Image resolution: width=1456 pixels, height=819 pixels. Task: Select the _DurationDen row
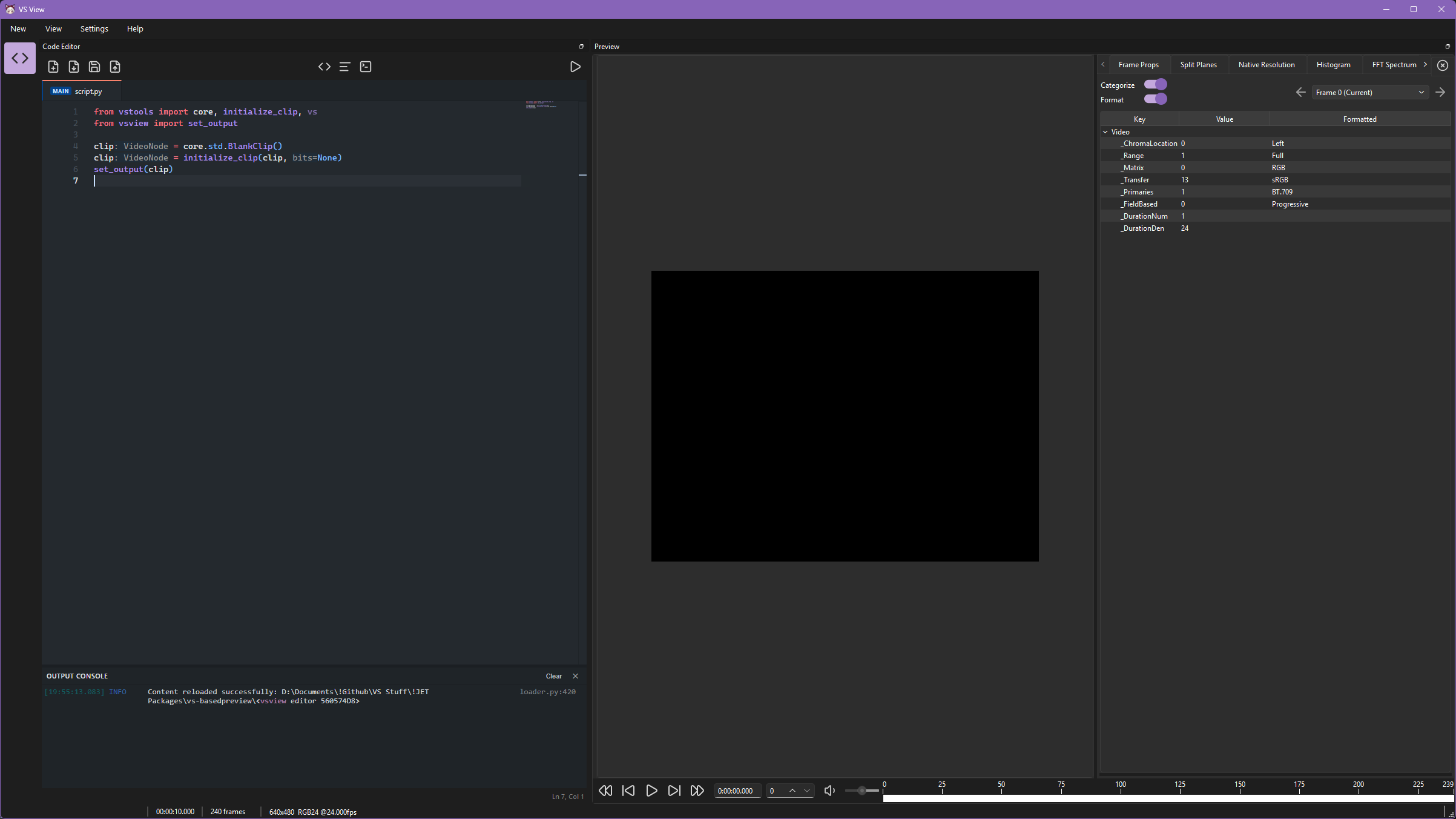[1276, 228]
